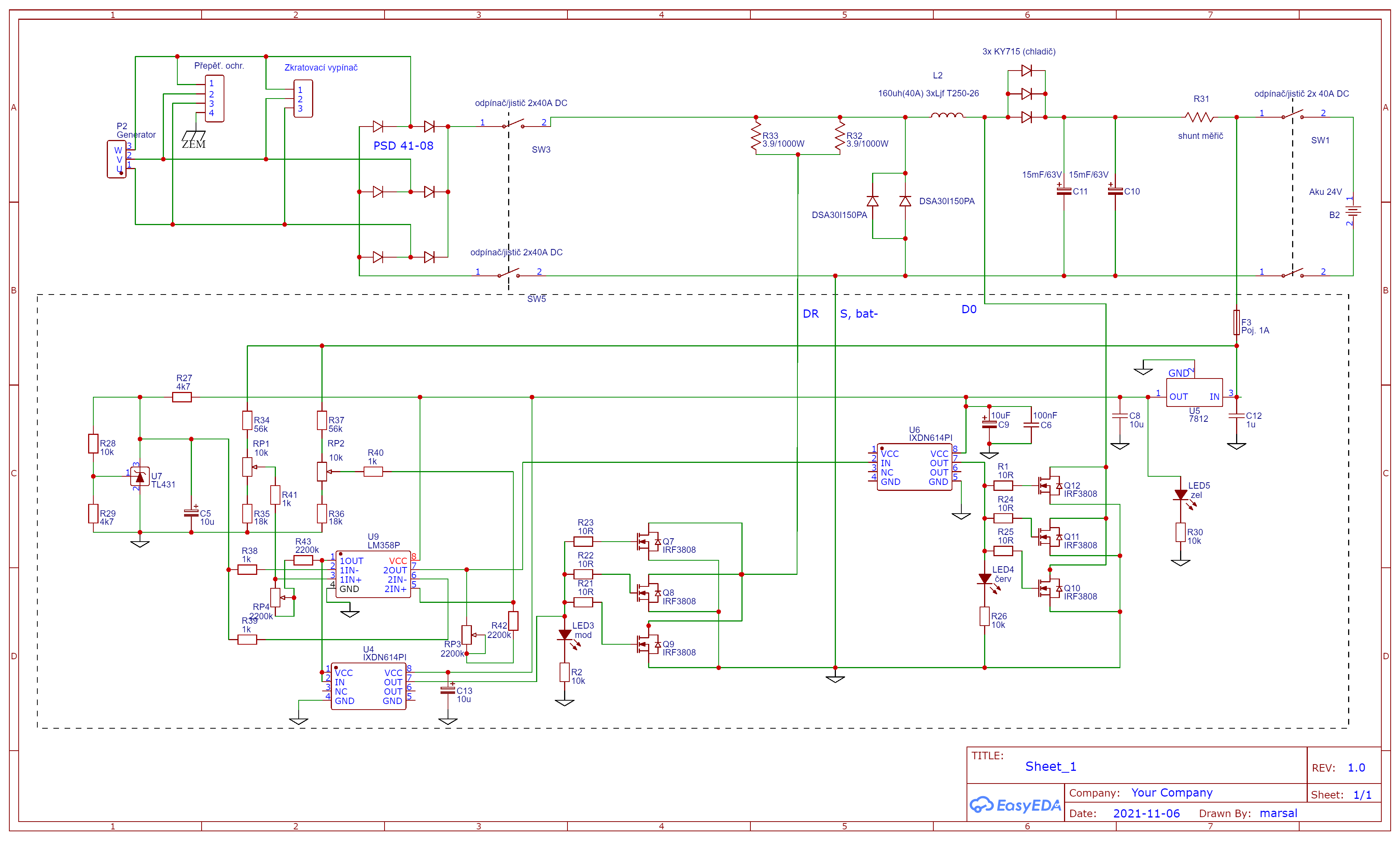The image size is (1400, 841).
Task: Select the U4 IXDN614PI driver chip
Action: click(x=368, y=686)
